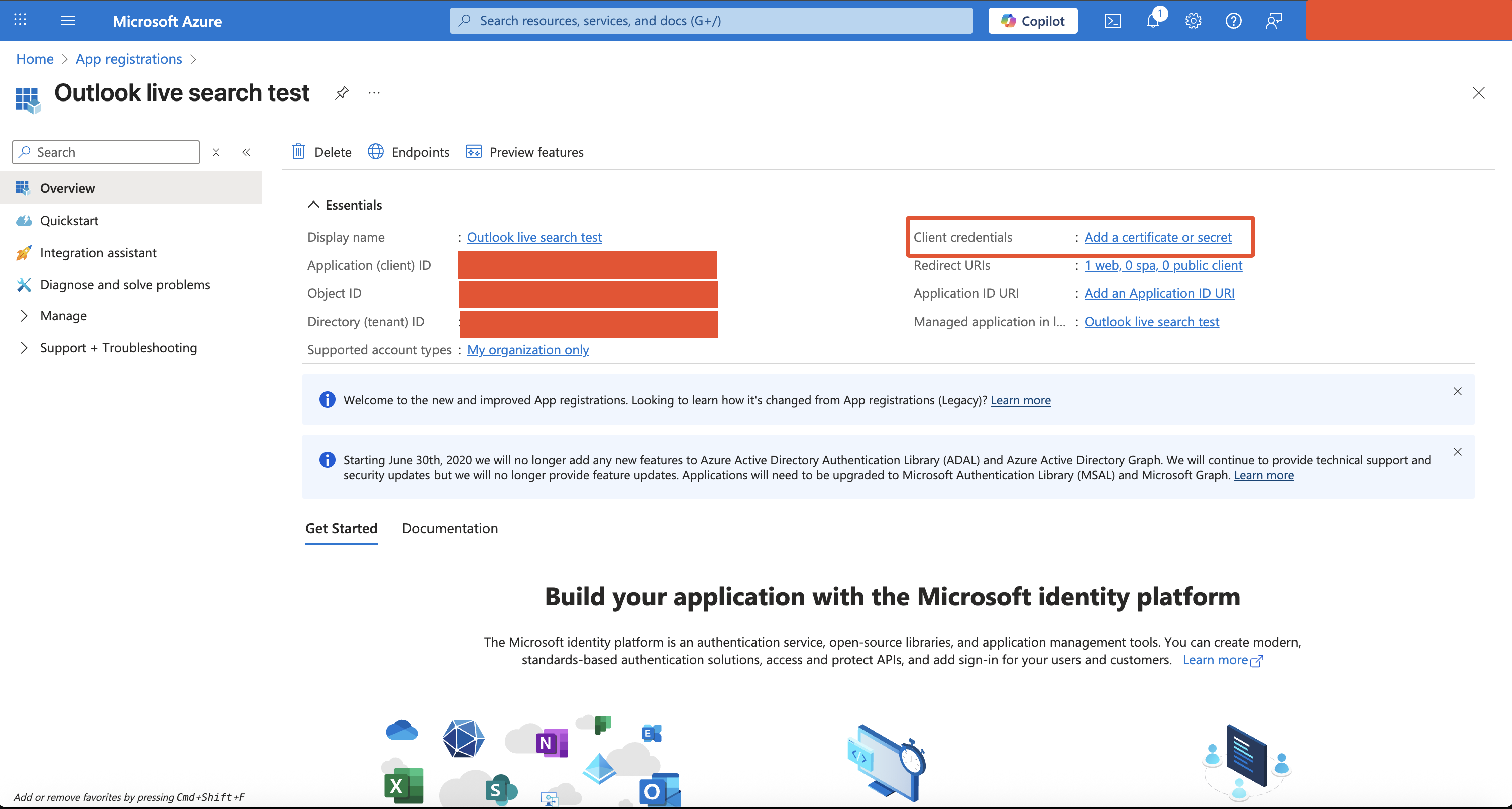Open Endpoints from the toolbar

[408, 152]
